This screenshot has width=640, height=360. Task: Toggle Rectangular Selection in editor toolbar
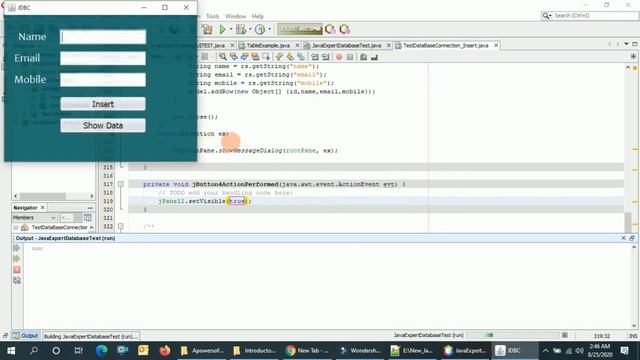click(266, 57)
